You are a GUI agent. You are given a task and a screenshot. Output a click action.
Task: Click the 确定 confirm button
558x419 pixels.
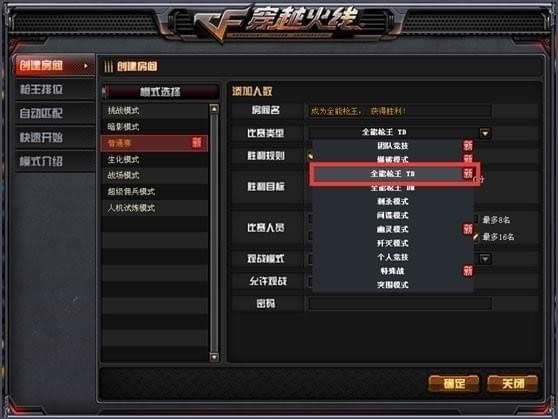453,383
